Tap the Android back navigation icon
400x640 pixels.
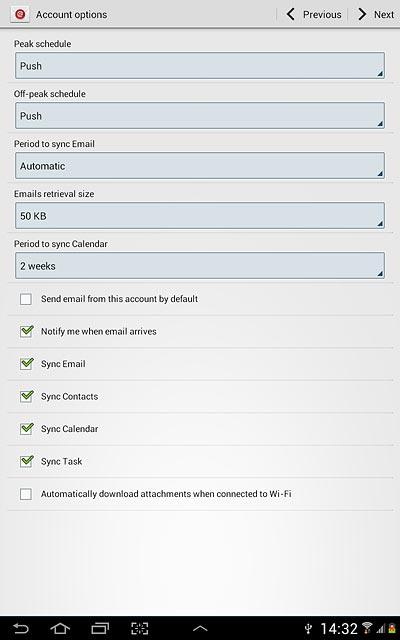[21, 628]
